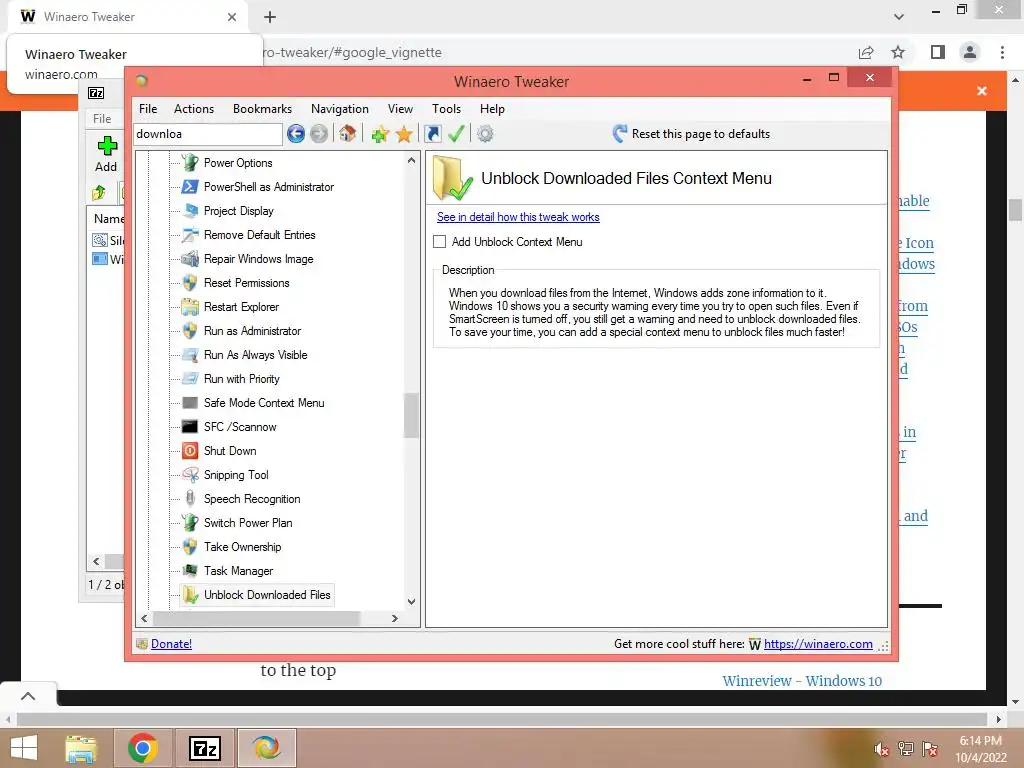Image resolution: width=1024 pixels, height=768 pixels.
Task: Click the Donate! link
Action: pyautogui.click(x=171, y=644)
